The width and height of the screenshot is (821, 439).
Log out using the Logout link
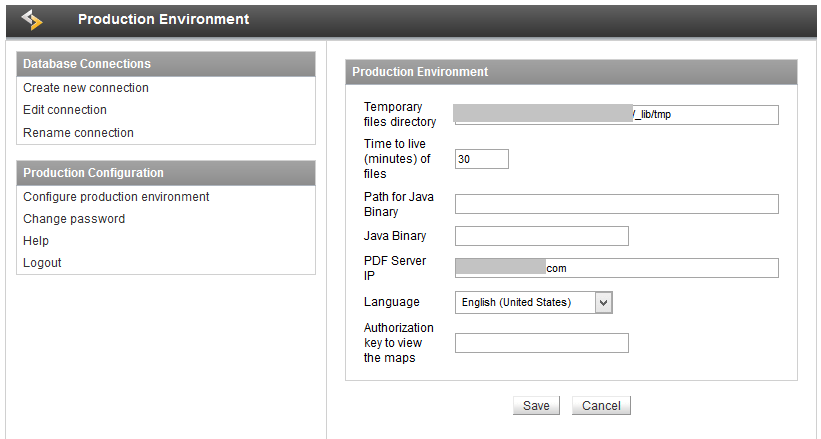point(42,263)
